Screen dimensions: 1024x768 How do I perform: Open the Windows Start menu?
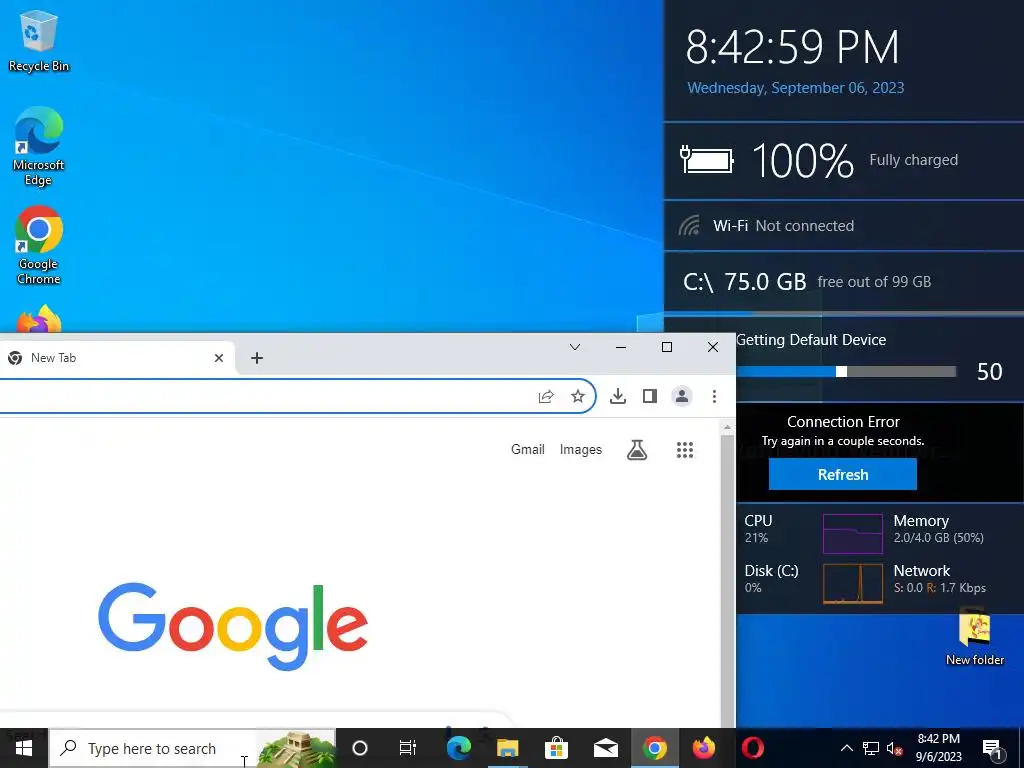coord(24,748)
